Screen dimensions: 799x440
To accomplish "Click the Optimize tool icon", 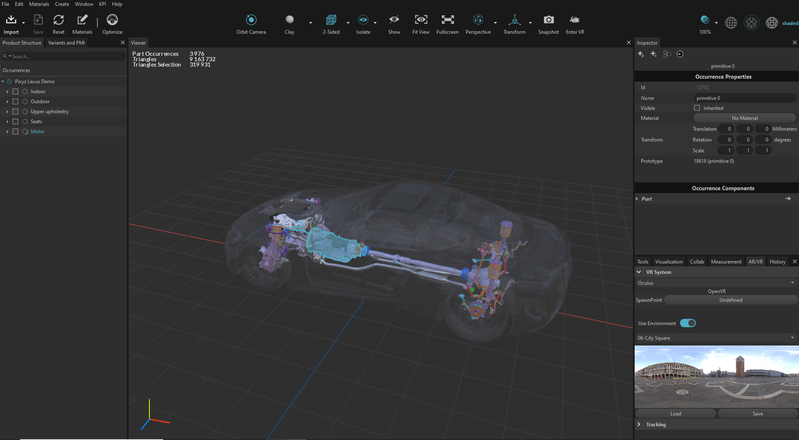I will [112, 20].
